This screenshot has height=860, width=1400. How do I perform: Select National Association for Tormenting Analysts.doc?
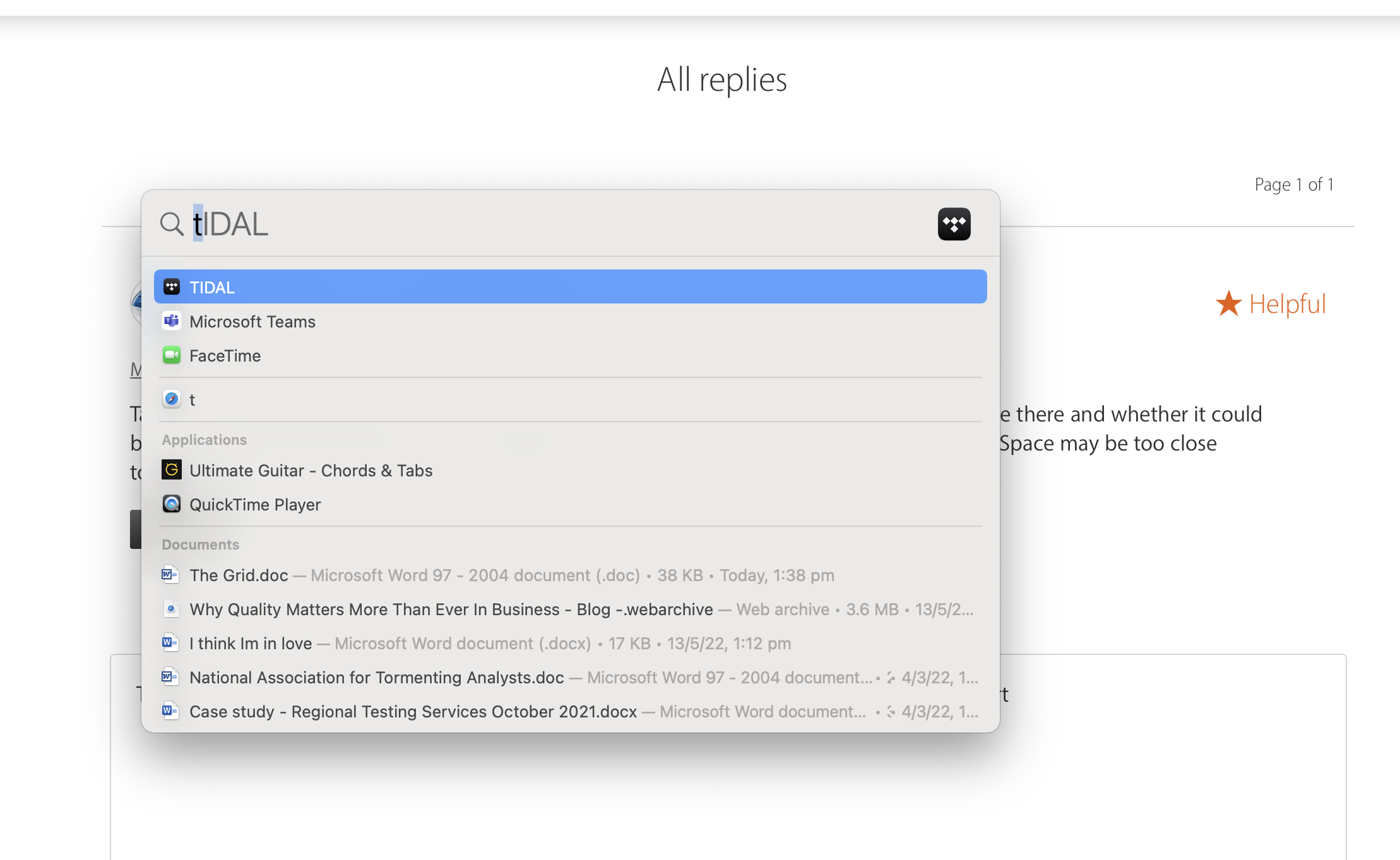pyautogui.click(x=376, y=678)
